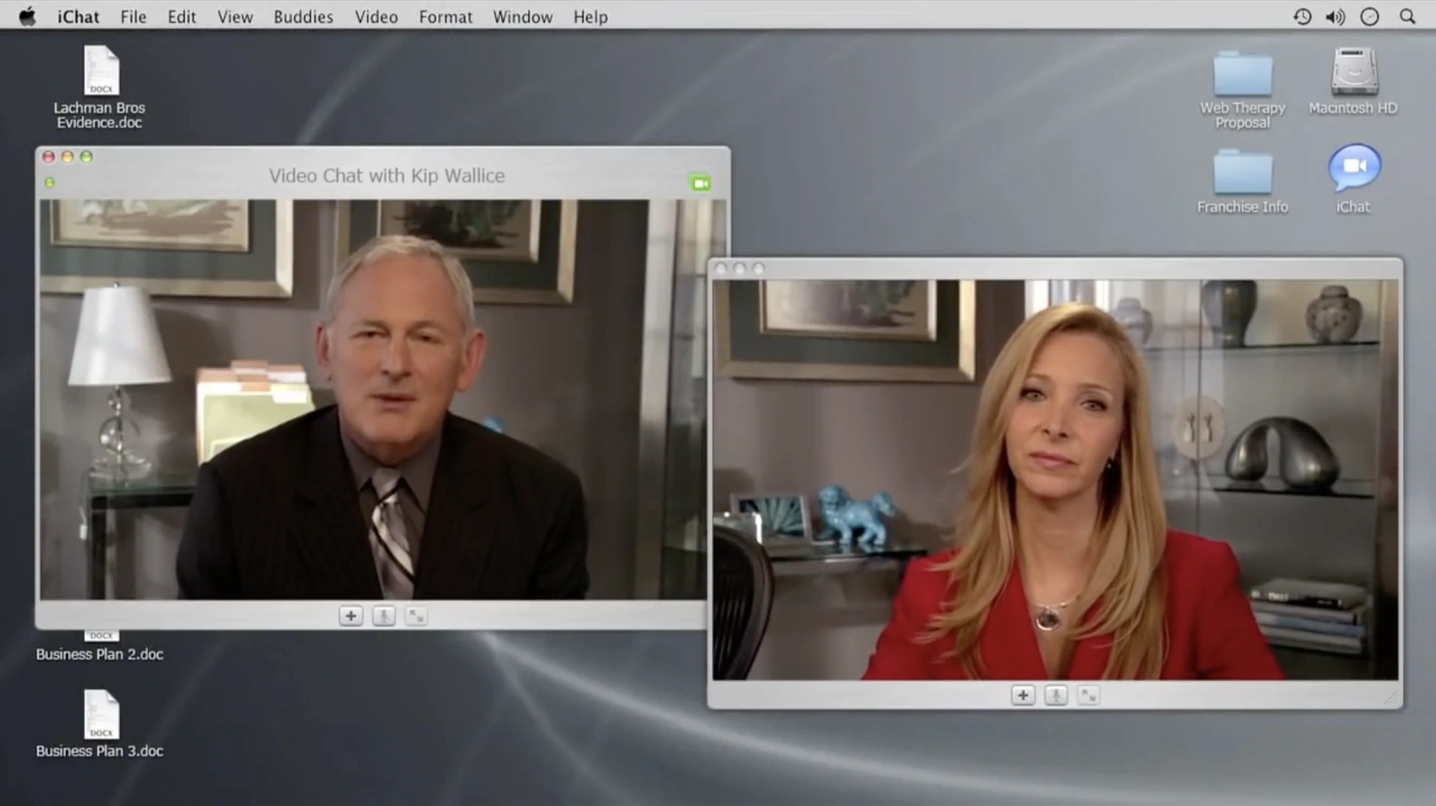This screenshot has width=1436, height=806.
Task: Click the resize grip of the blonde woman's window
Action: coord(1391,699)
